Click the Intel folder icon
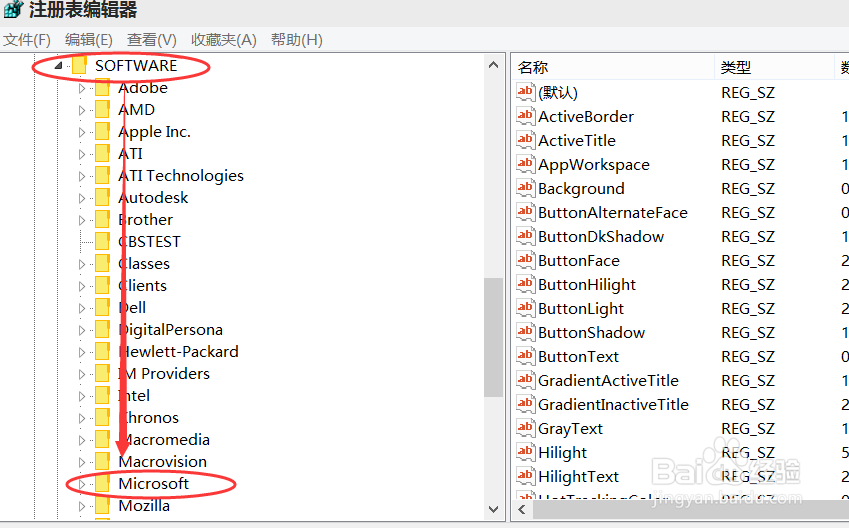 [x=102, y=395]
